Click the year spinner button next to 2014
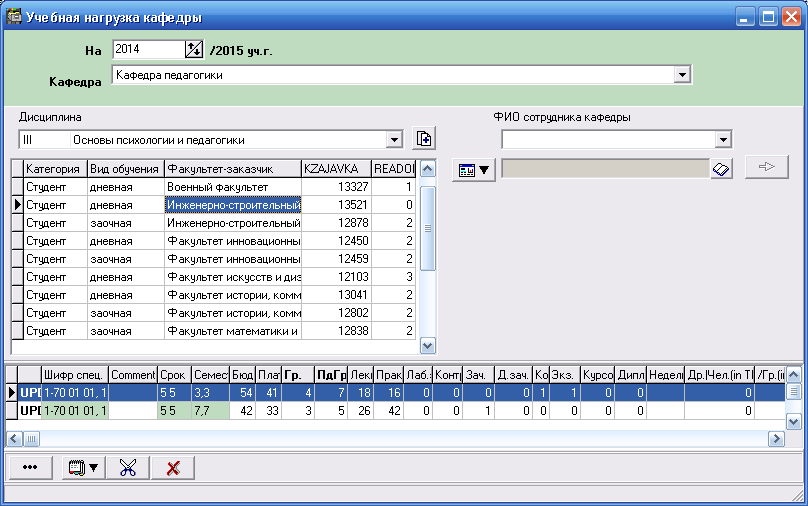 click(x=194, y=49)
